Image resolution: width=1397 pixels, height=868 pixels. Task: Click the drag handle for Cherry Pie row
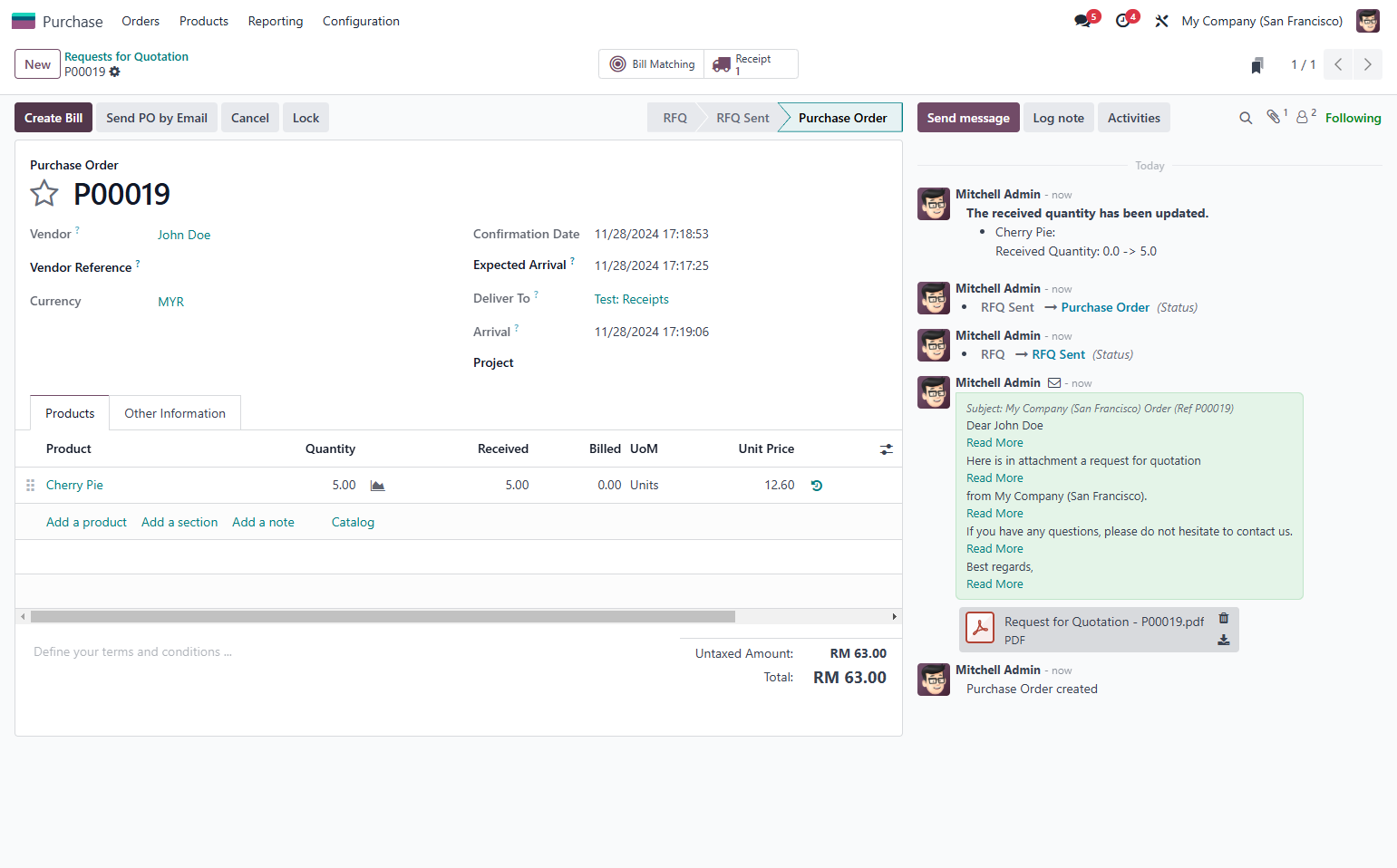31,486
